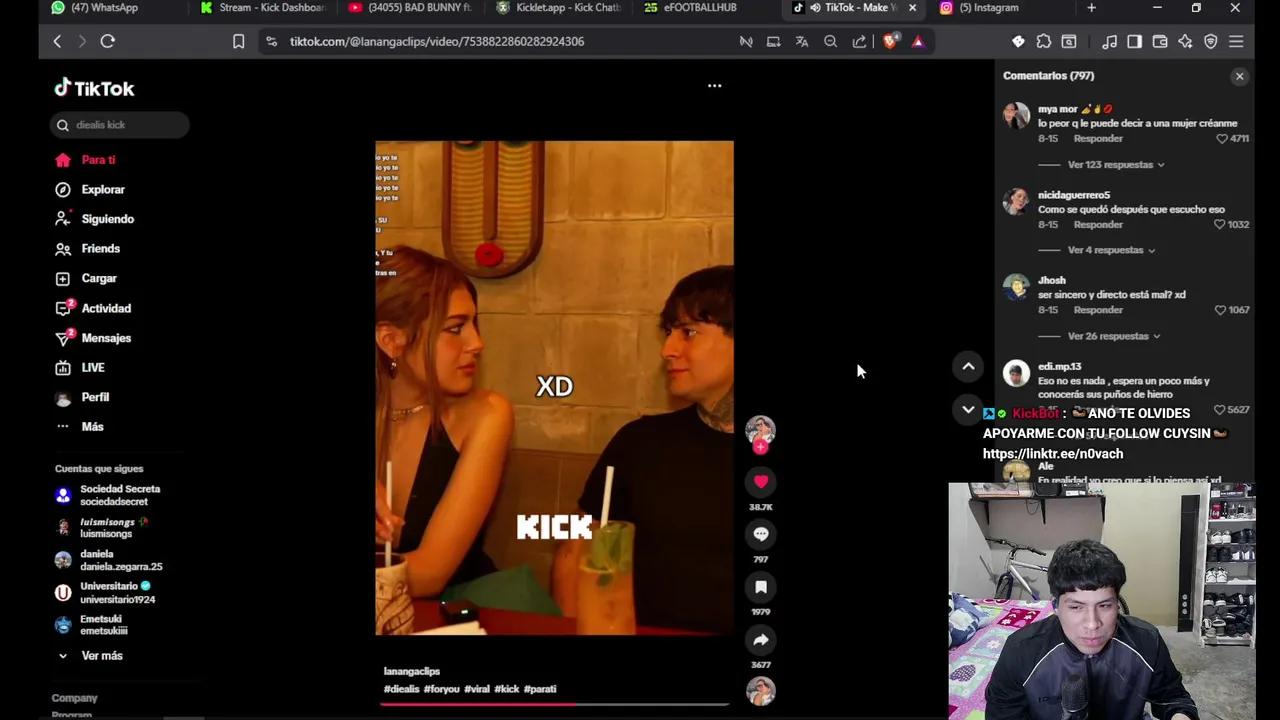Image resolution: width=1280 pixels, height=720 pixels.
Task: Open comments bubble icon on video
Action: pyautogui.click(x=761, y=534)
